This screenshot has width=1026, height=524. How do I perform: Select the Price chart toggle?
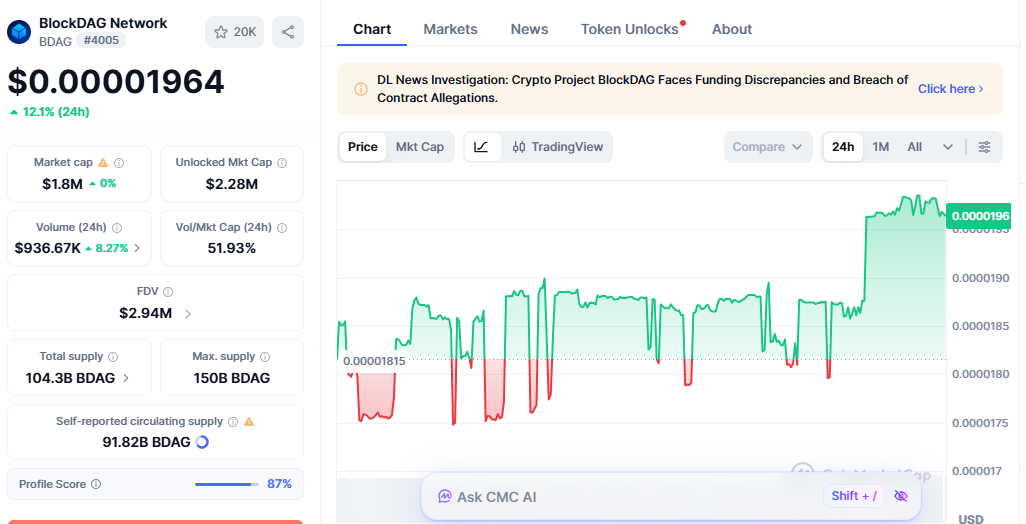coord(363,147)
